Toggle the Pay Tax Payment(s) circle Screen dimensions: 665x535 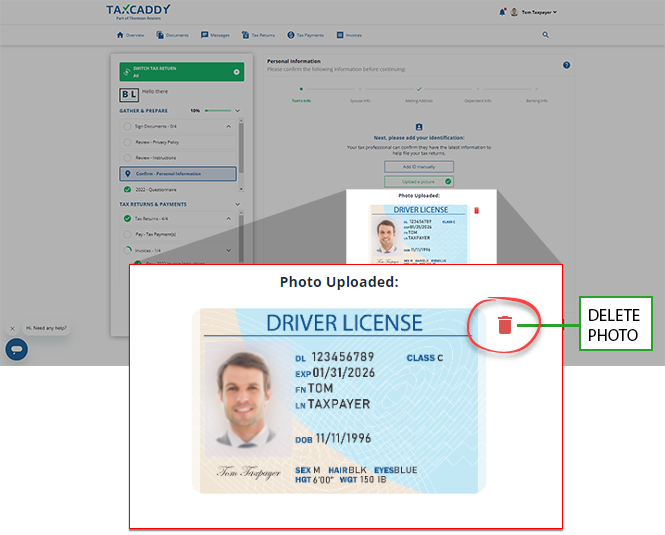tap(127, 234)
